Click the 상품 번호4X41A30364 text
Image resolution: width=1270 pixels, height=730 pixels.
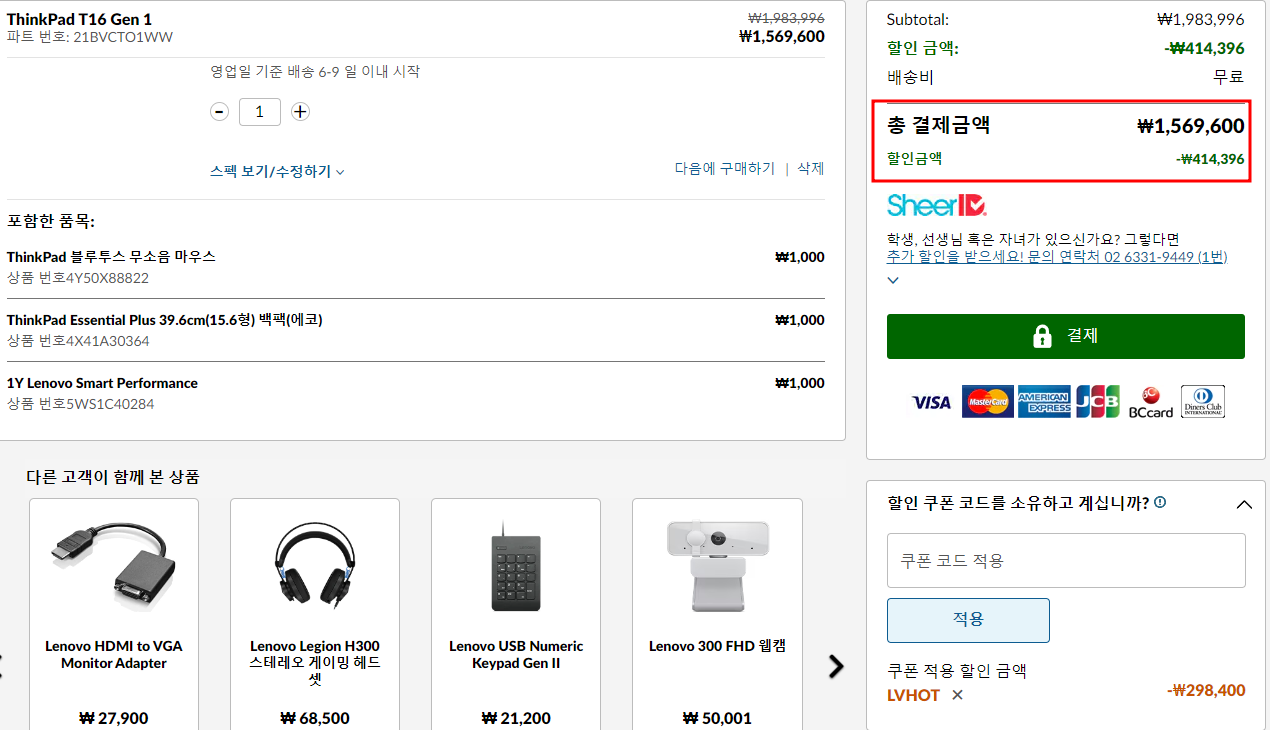click(x=78, y=341)
